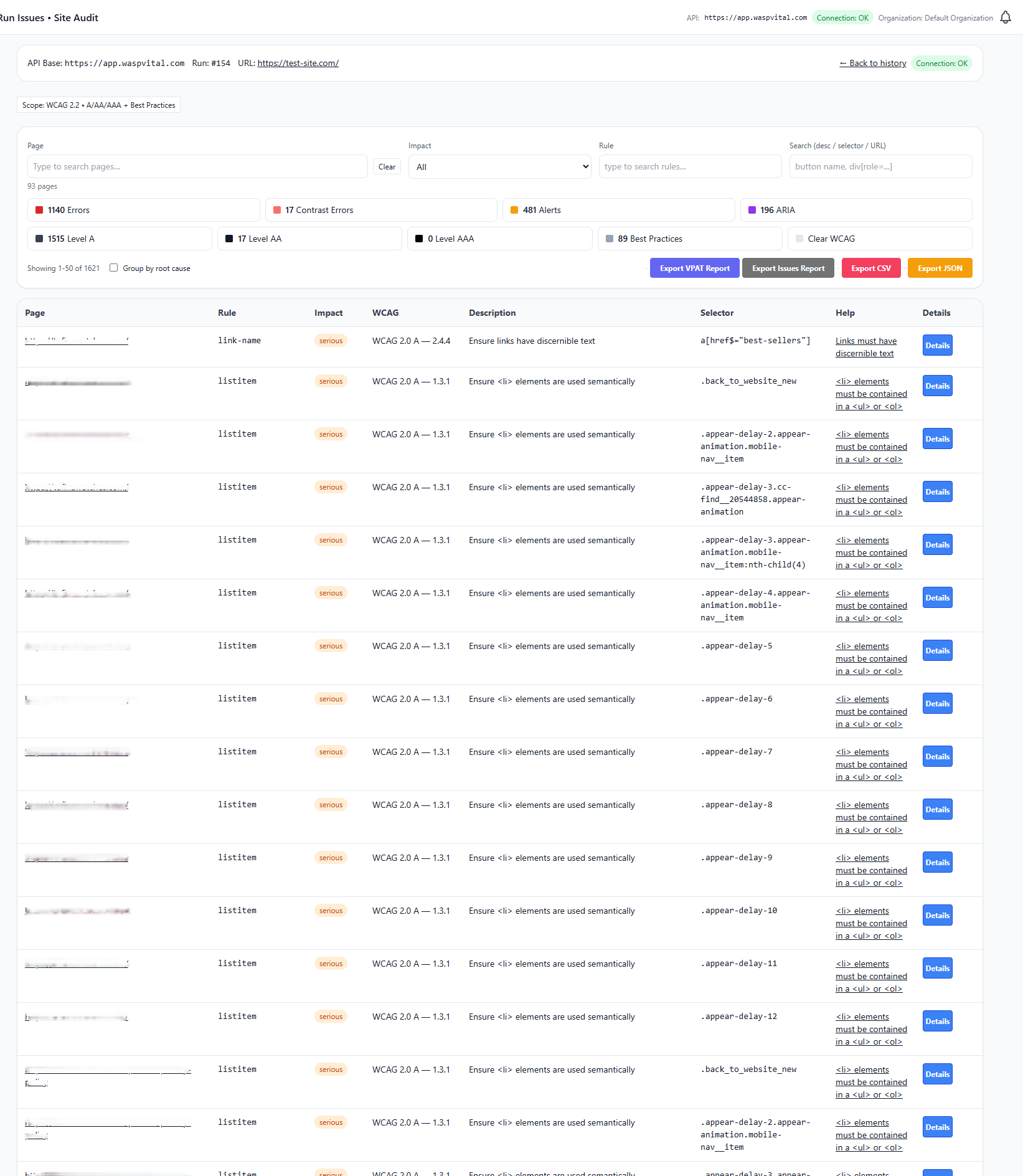Click the Page search combo box

197,167
